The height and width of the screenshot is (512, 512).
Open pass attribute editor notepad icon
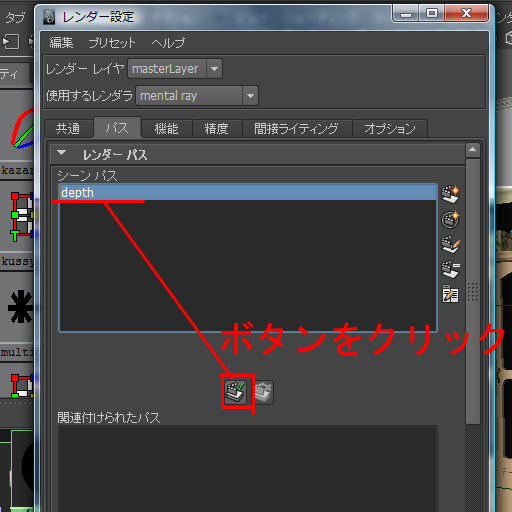pos(450,294)
